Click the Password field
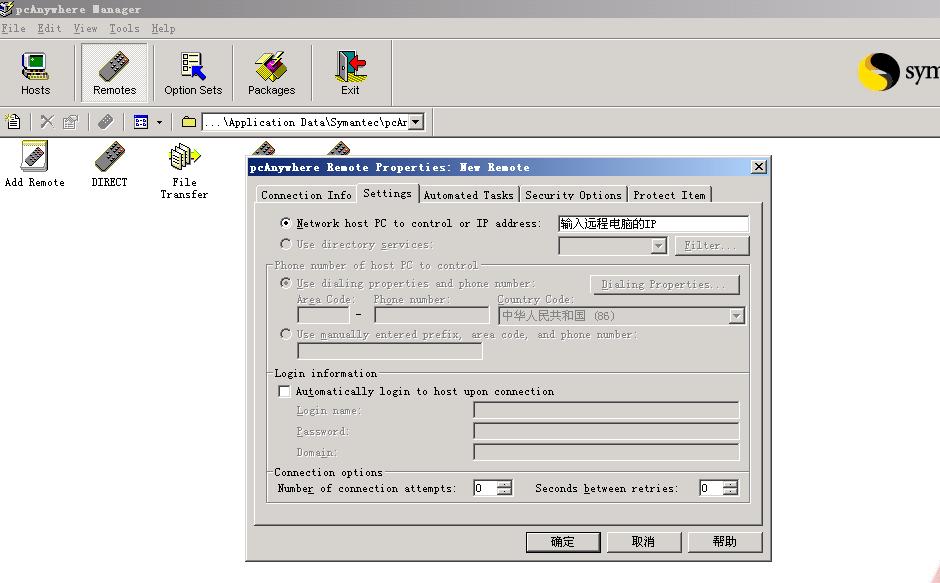Image resolution: width=940 pixels, height=583 pixels. tap(606, 431)
